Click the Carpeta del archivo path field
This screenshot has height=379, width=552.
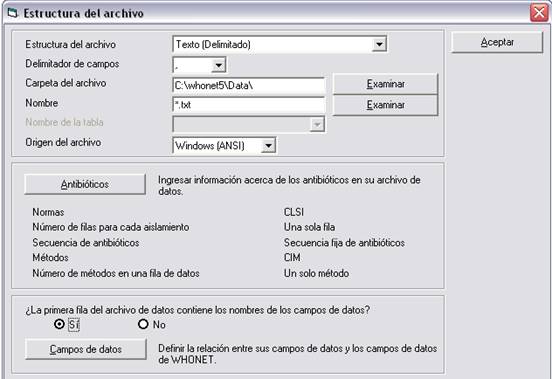(x=249, y=86)
